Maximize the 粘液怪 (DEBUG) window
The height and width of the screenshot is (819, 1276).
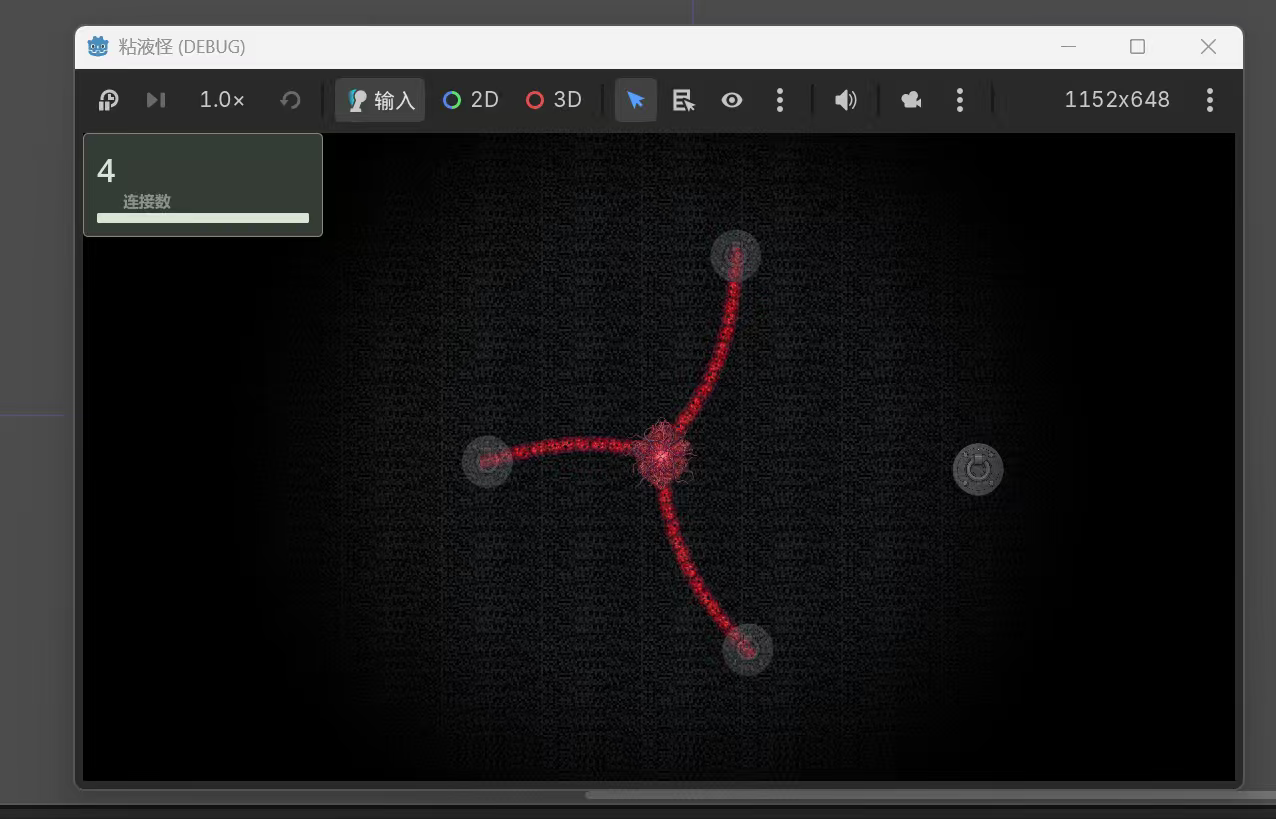tap(1137, 46)
